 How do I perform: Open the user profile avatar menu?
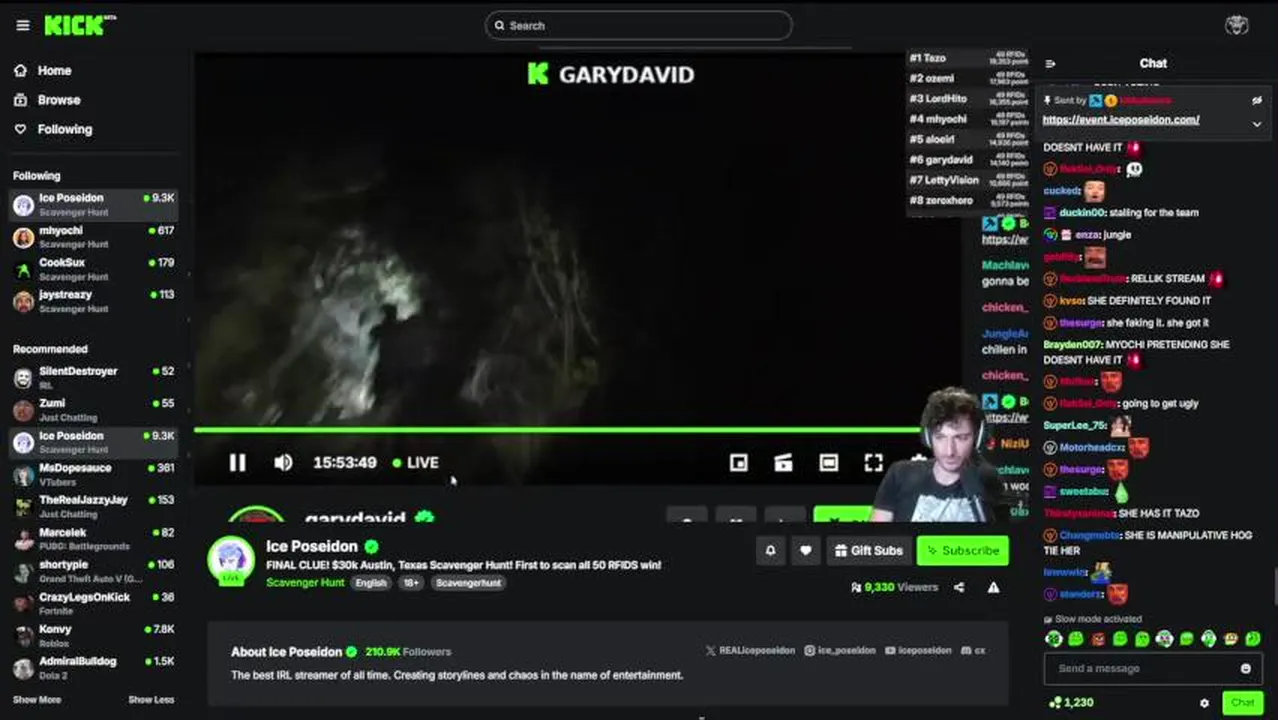1236,26
